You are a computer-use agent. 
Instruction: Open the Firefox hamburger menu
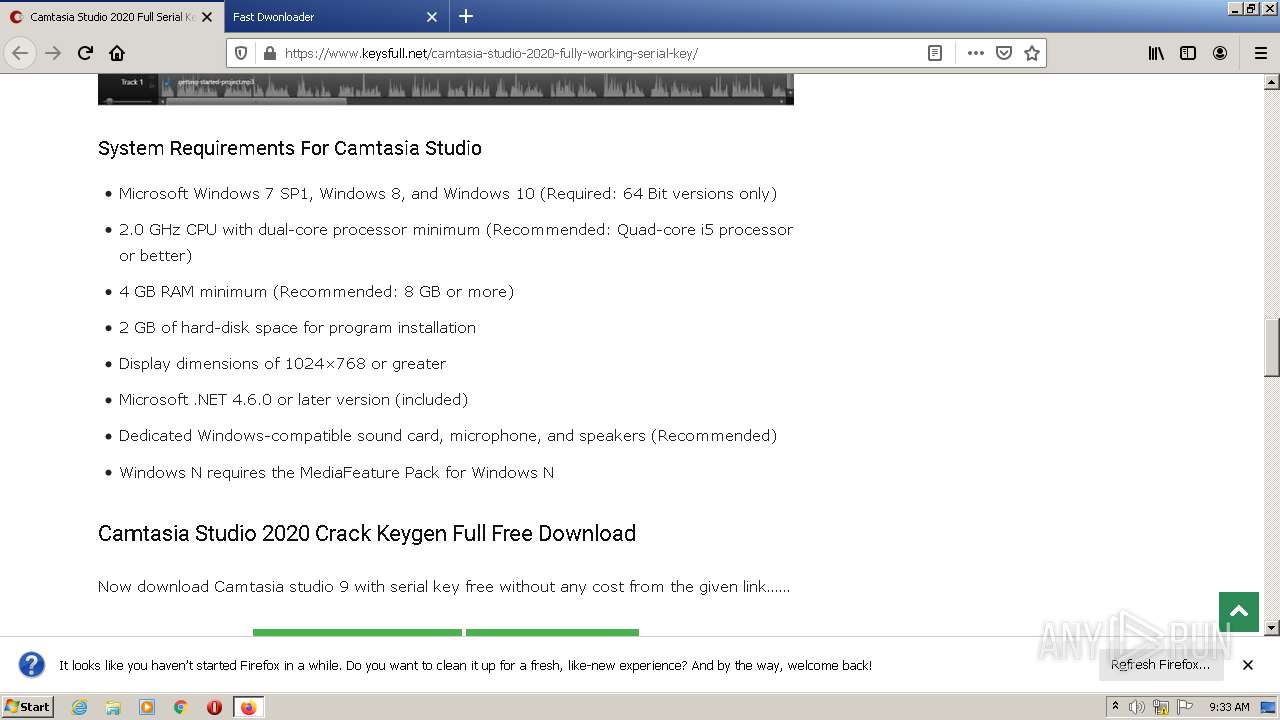click(1260, 53)
